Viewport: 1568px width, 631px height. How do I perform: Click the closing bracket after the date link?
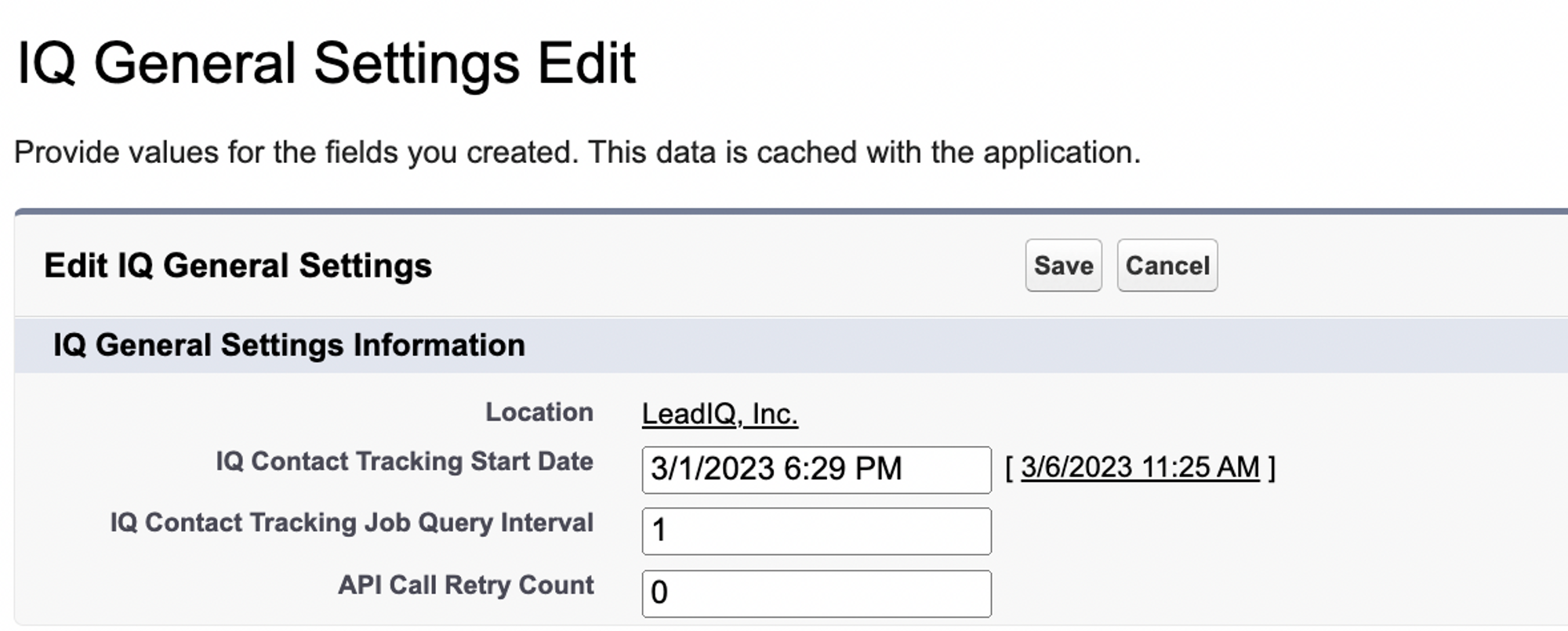pyautogui.click(x=1272, y=468)
